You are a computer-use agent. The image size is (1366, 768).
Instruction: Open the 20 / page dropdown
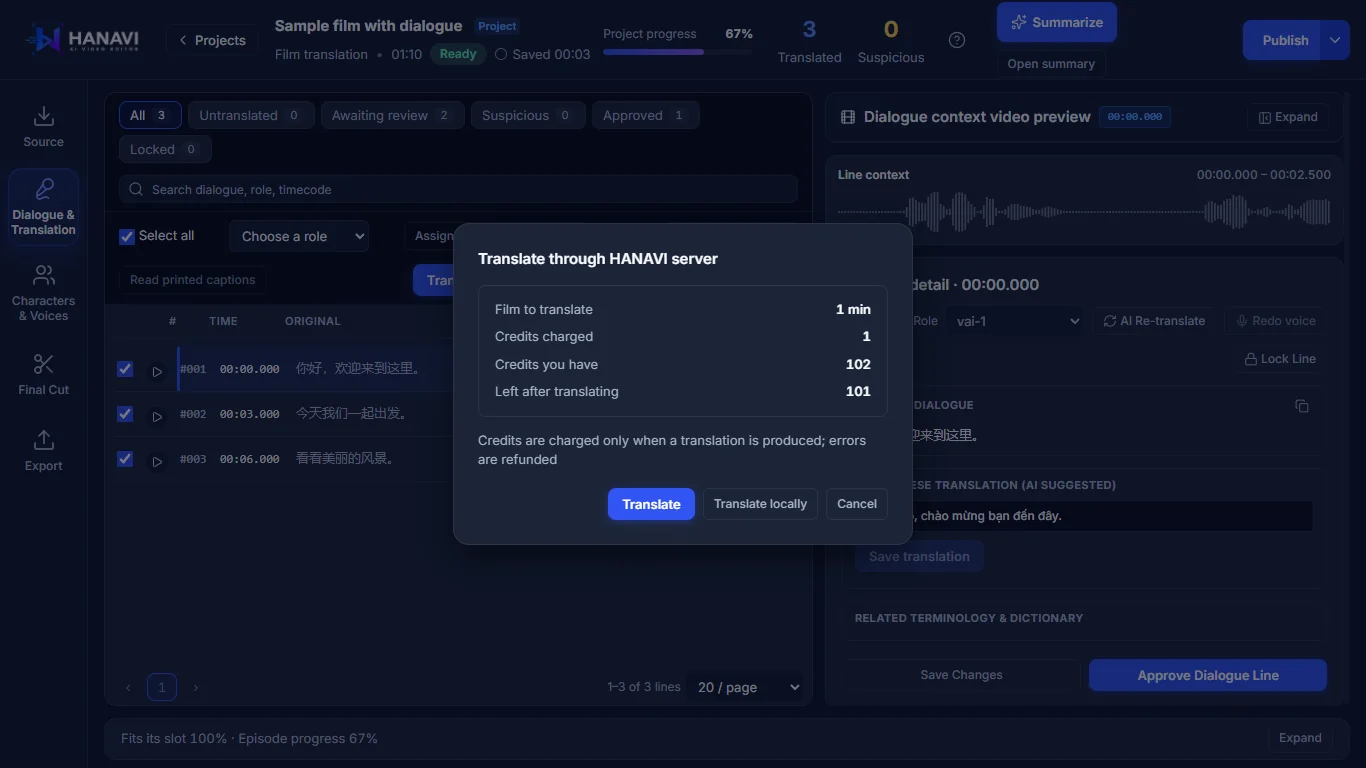pyautogui.click(x=749, y=687)
